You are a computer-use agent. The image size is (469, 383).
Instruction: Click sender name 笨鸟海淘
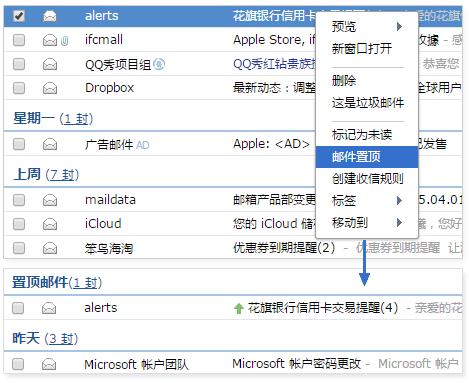click(x=109, y=248)
